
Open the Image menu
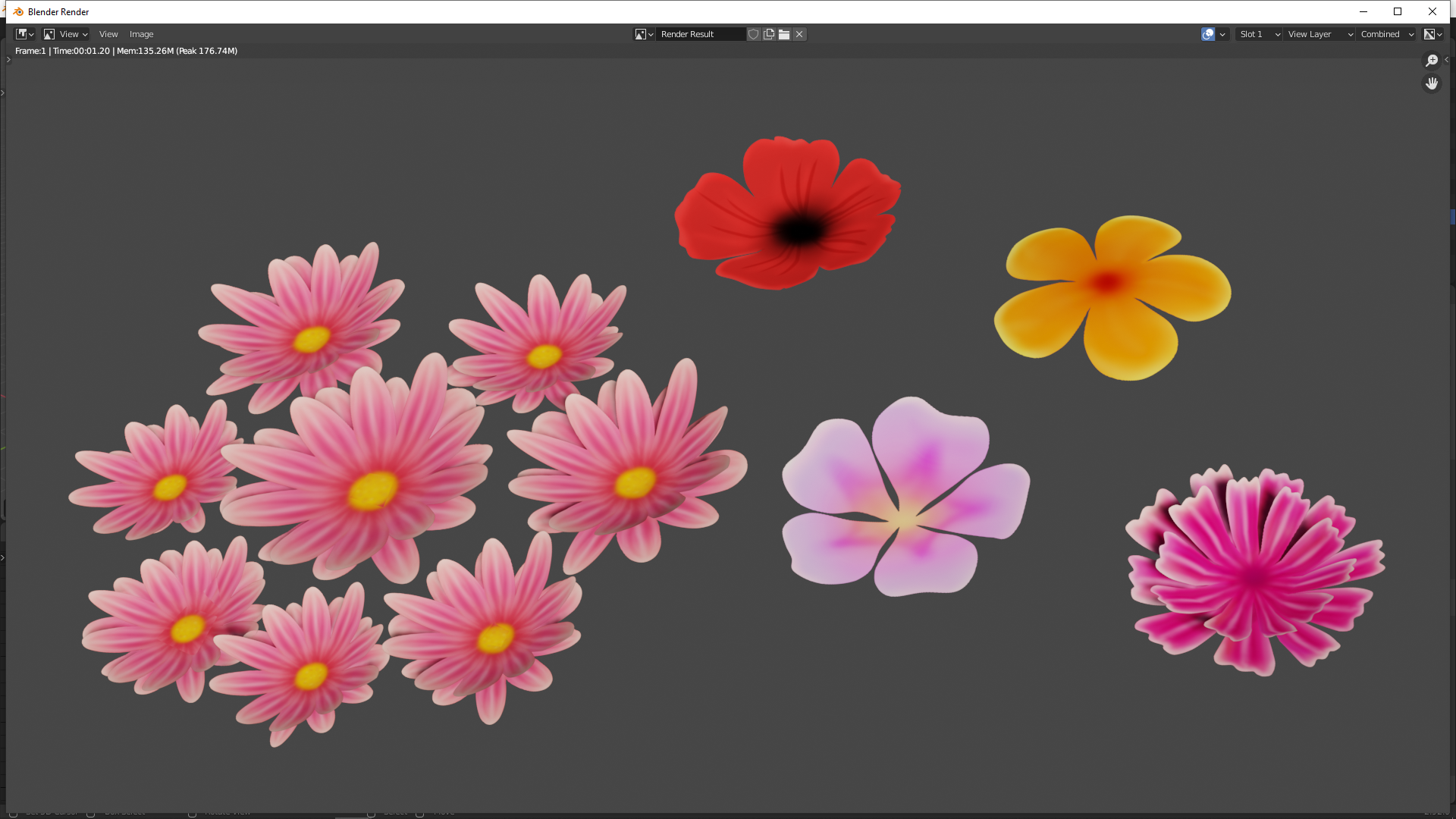[141, 34]
